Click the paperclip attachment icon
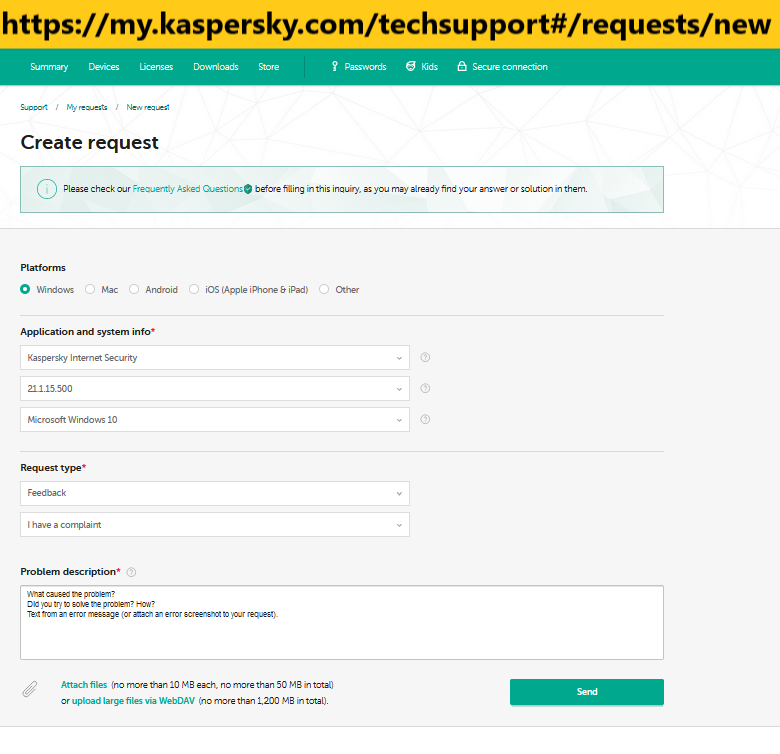This screenshot has height=754, width=780. pyautogui.click(x=30, y=689)
